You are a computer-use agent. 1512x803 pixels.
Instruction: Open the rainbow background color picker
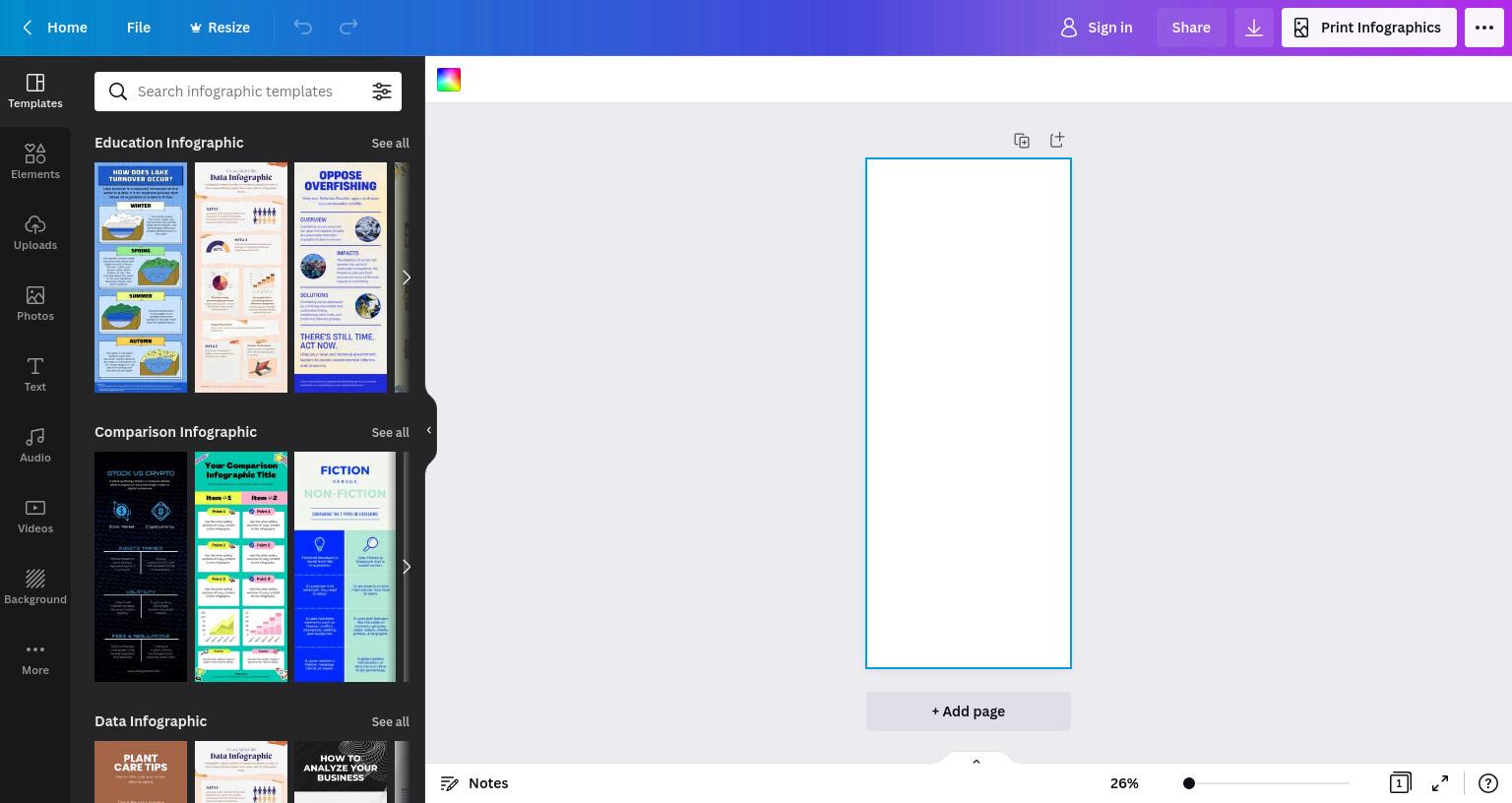coord(449,80)
